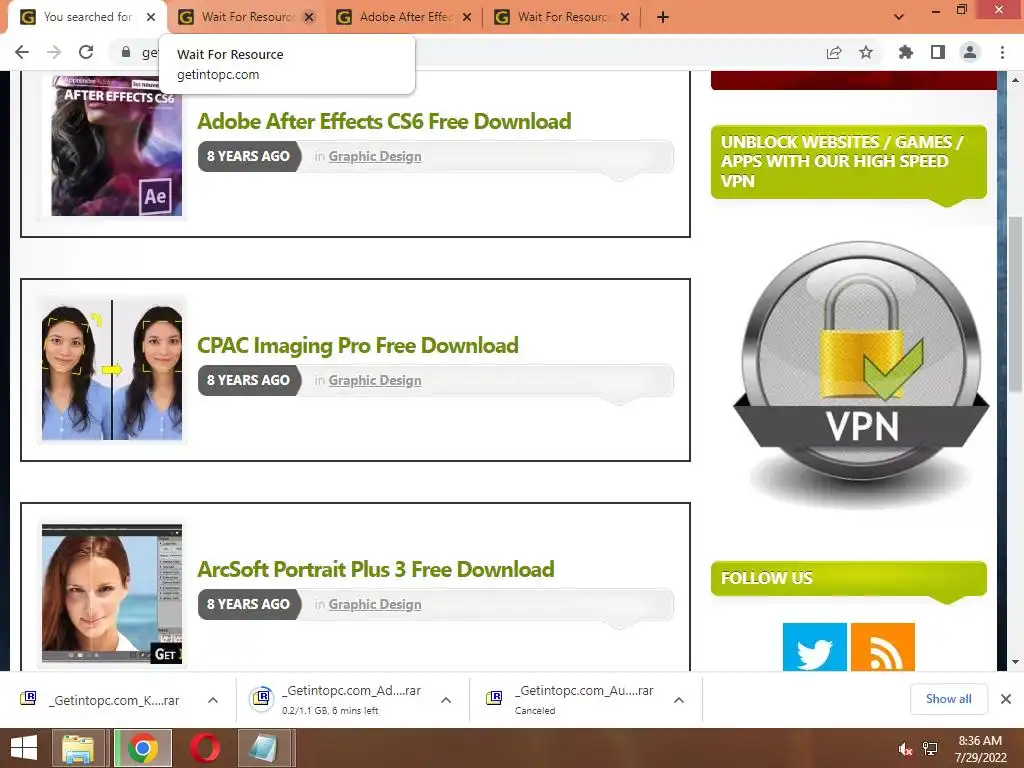Launch Opera from the taskbar
This screenshot has width=1024, height=768.
[204, 748]
